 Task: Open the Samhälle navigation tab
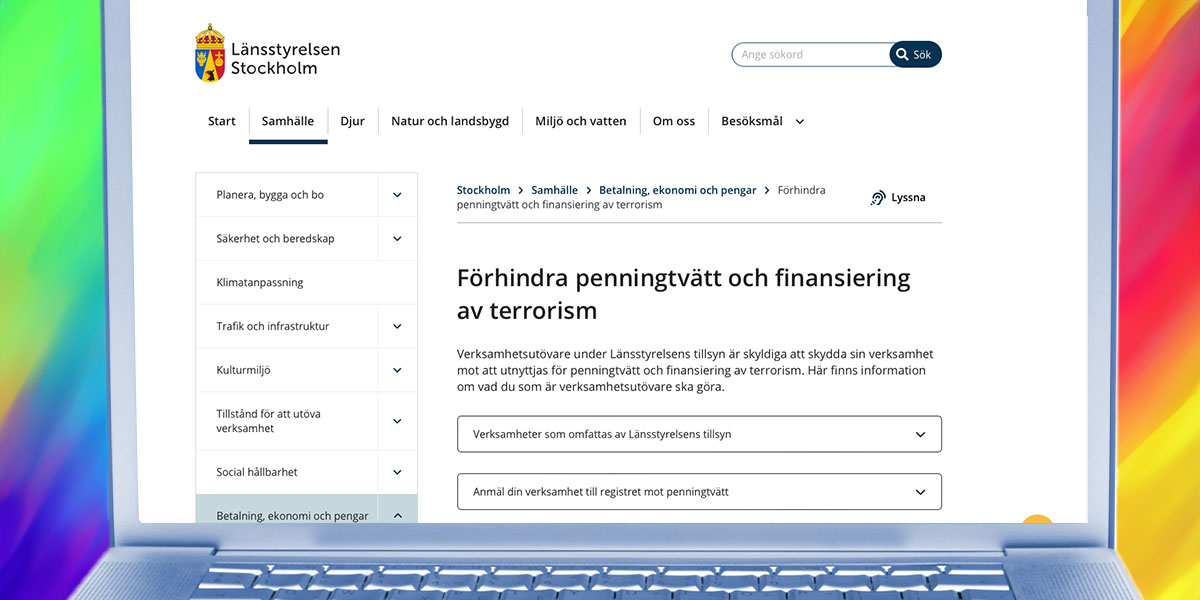coord(288,121)
